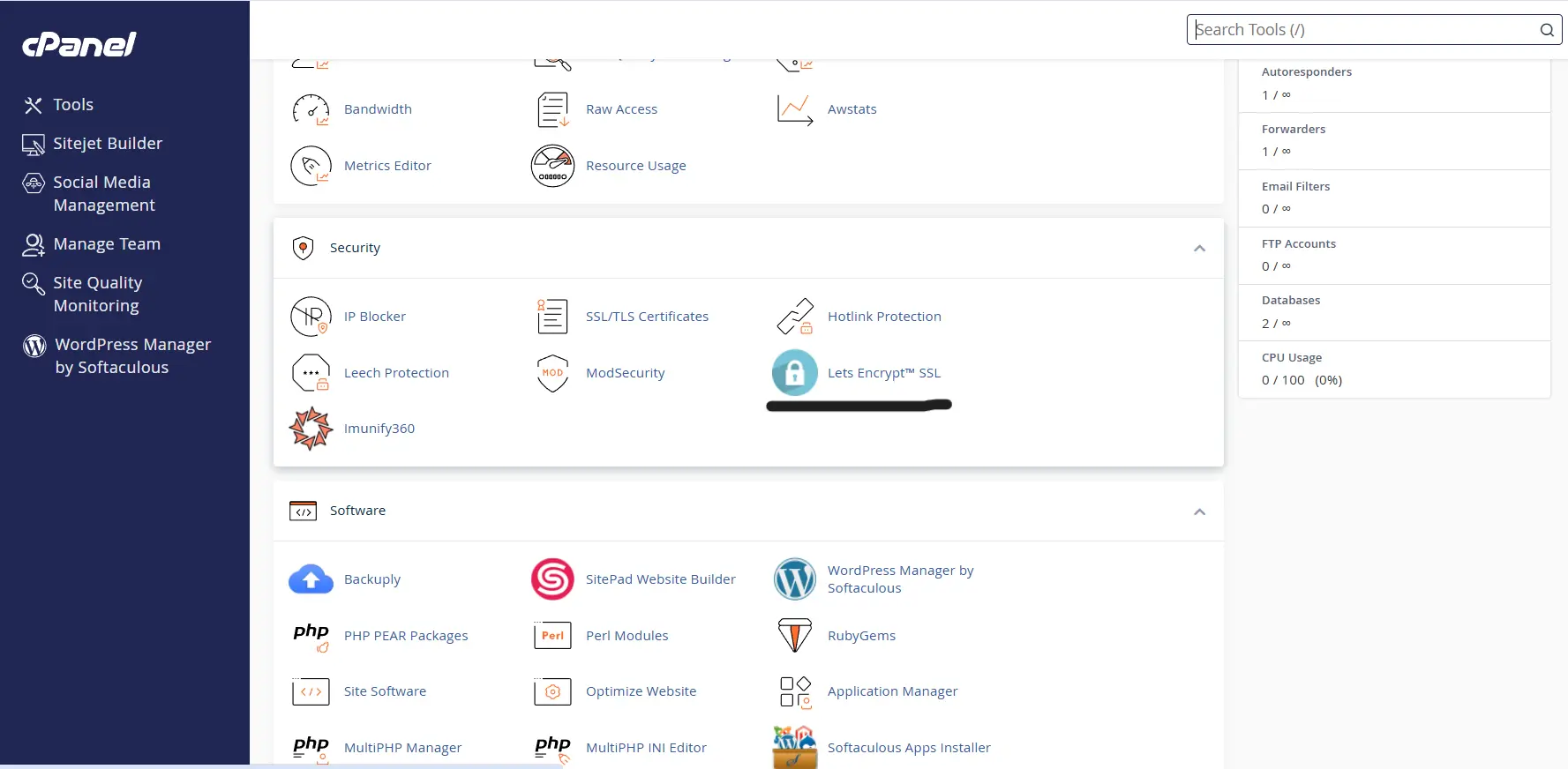The width and height of the screenshot is (1568, 769).
Task: Open the Leech Protection link
Action: pos(396,373)
